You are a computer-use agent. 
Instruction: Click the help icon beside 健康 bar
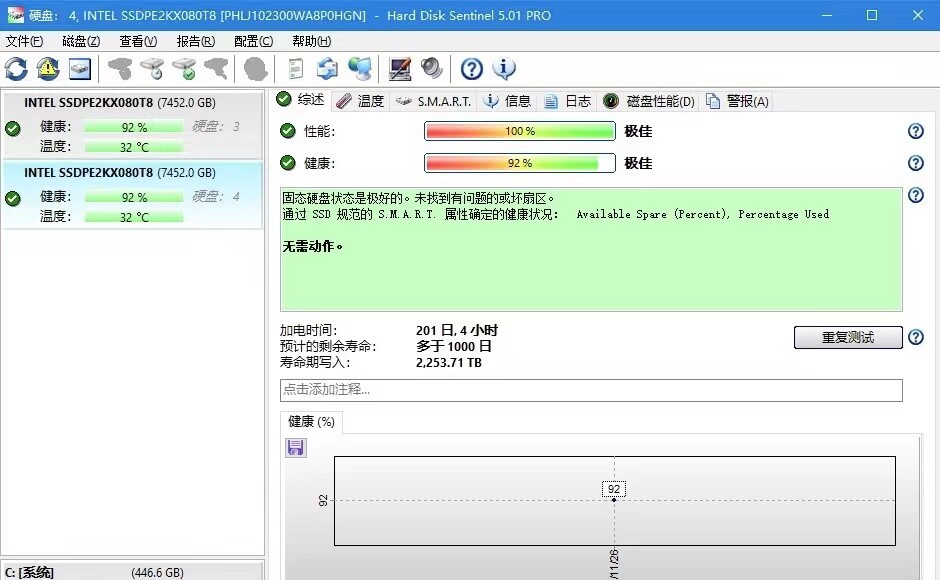[x=915, y=163]
